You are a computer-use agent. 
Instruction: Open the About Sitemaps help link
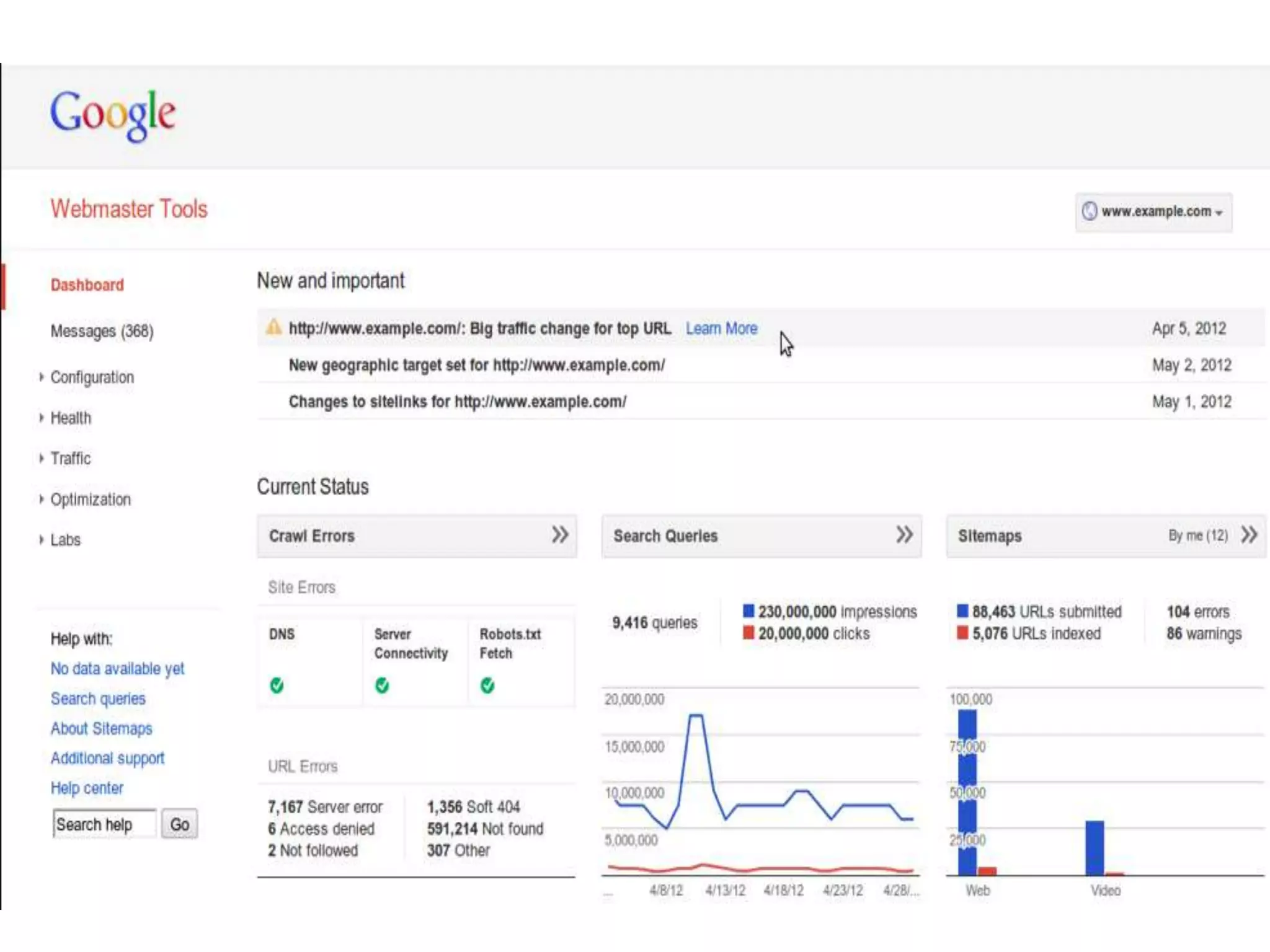[101, 729]
